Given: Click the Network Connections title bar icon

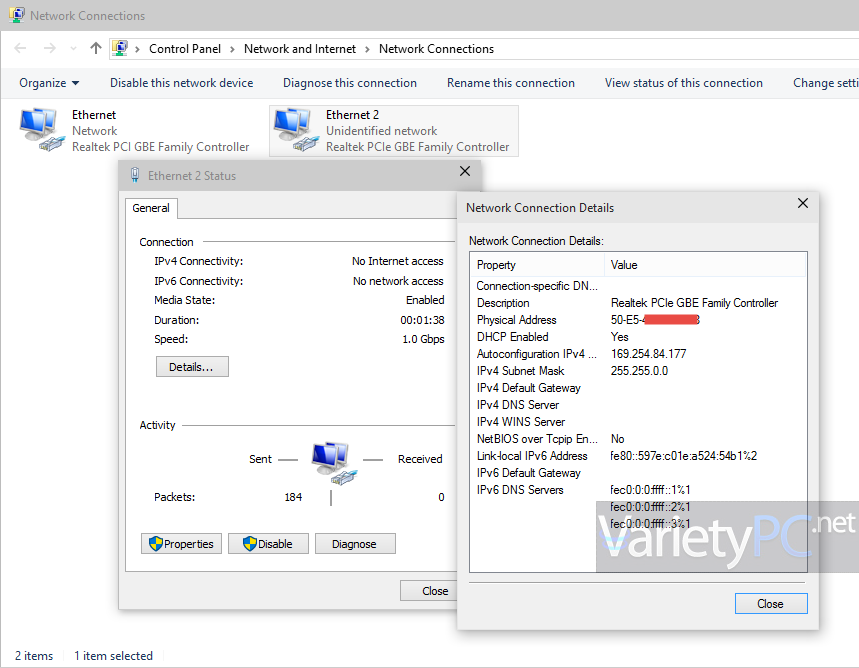Looking at the screenshot, I should [x=16, y=15].
